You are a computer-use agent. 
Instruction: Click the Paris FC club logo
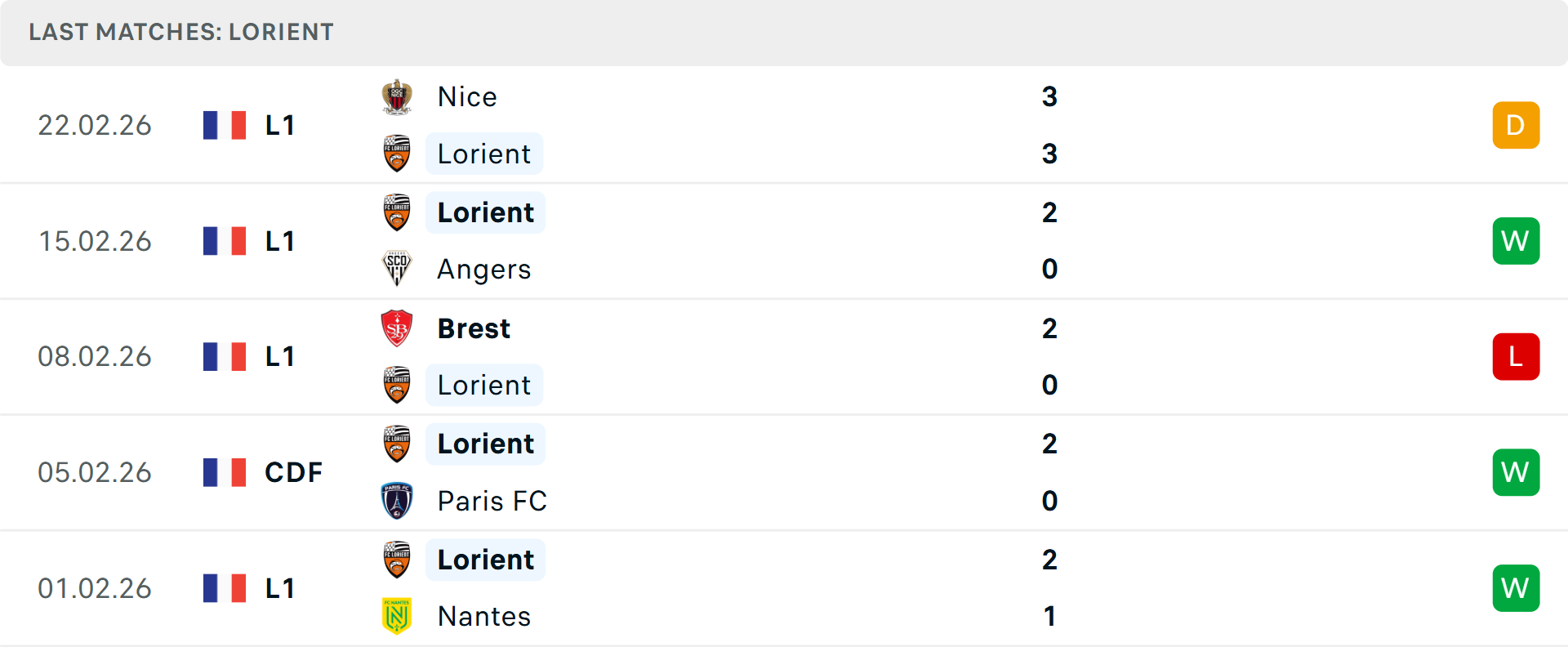pos(397,502)
